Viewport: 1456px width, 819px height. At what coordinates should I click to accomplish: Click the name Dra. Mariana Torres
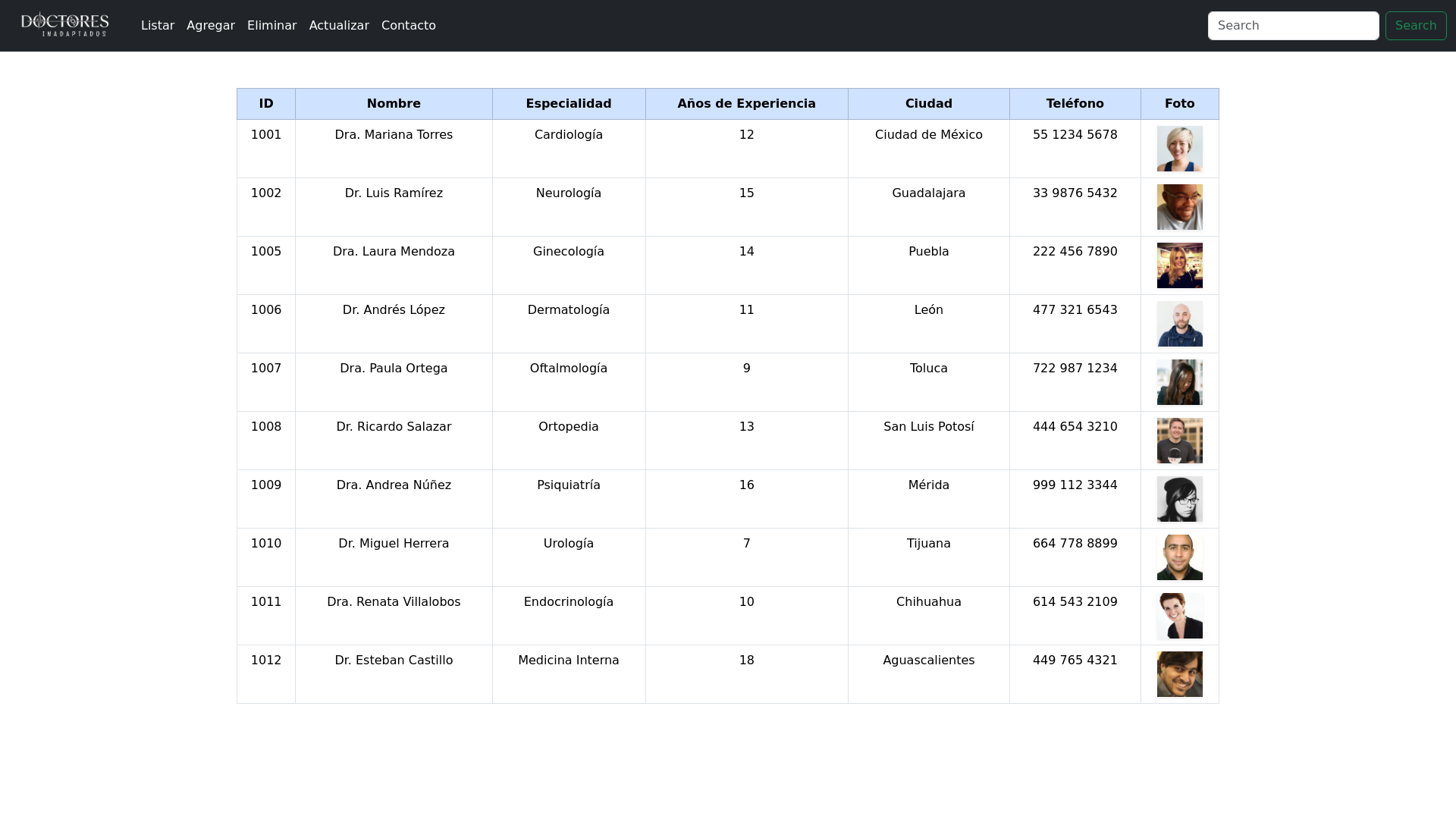point(394,135)
